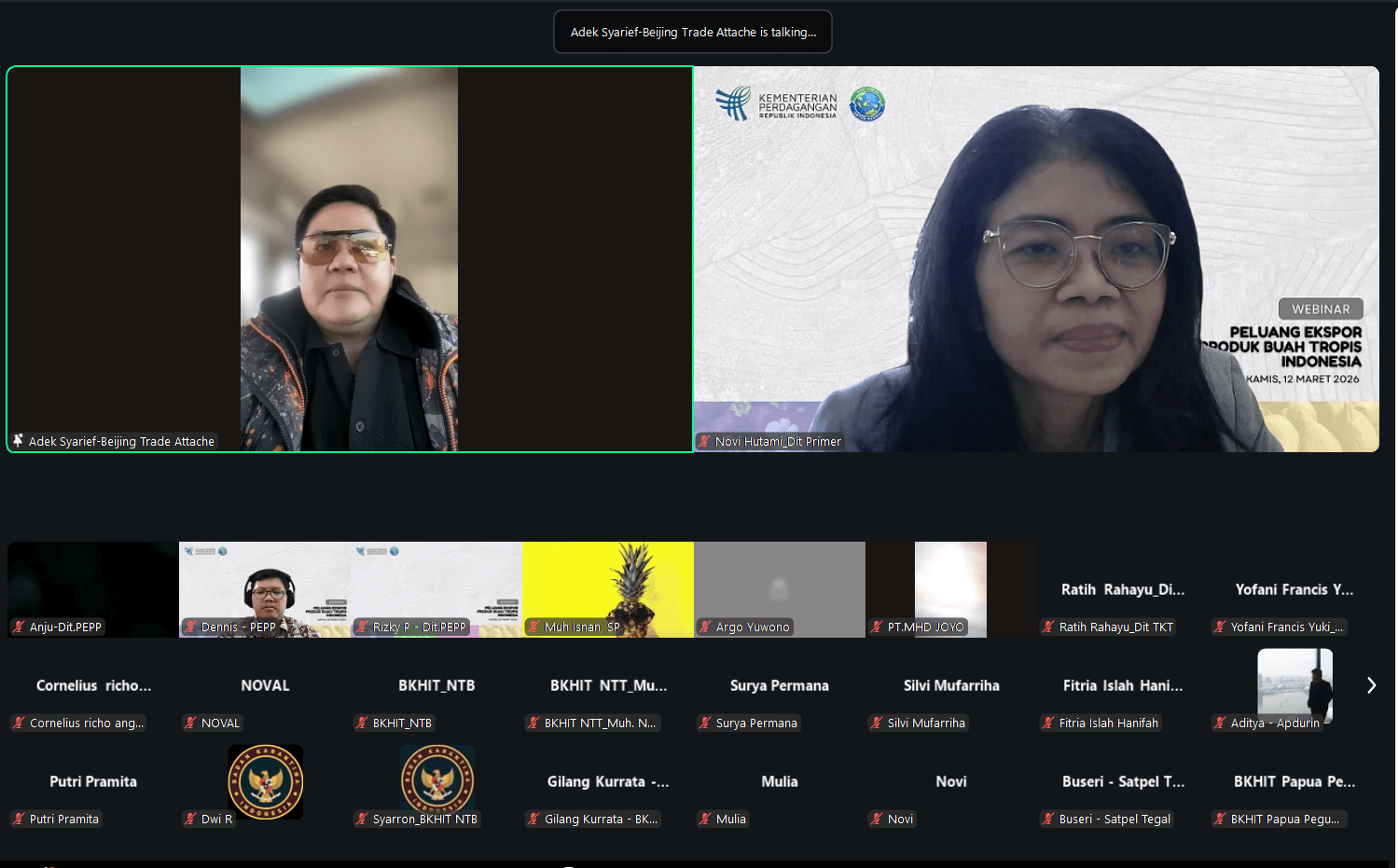Click muted mic icon on Novi Hutami tile
This screenshot has width=1398, height=868.
click(x=705, y=442)
